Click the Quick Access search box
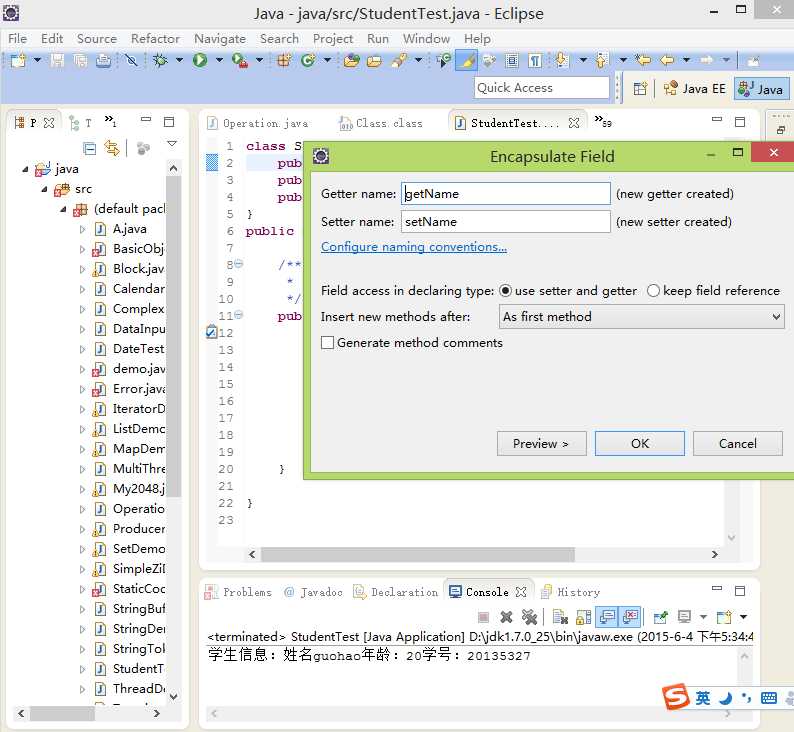The image size is (794, 732). 542,88
